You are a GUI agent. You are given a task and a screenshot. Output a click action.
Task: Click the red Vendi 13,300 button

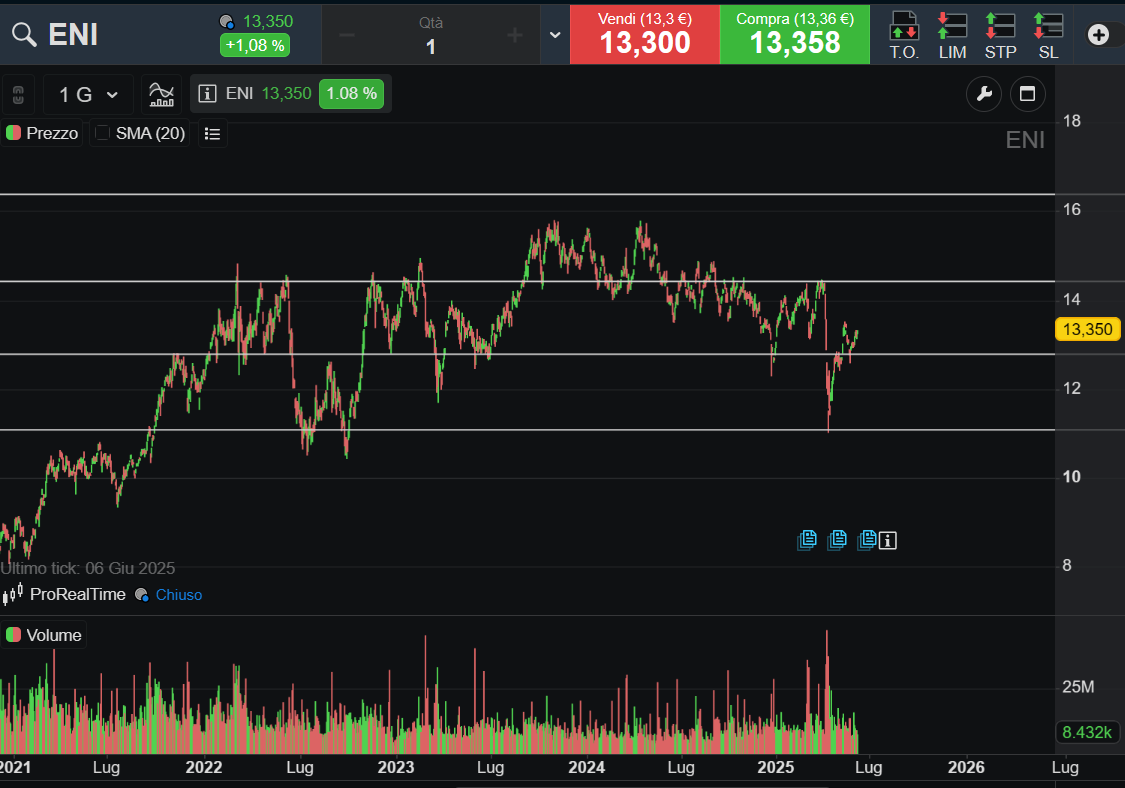tap(645, 34)
